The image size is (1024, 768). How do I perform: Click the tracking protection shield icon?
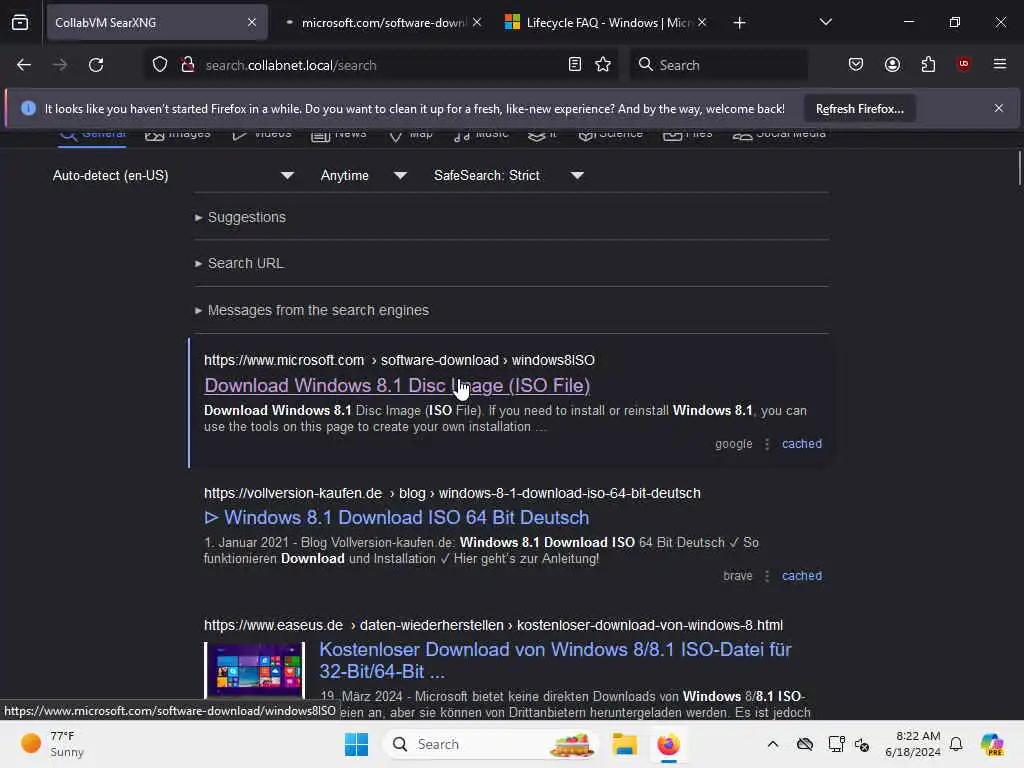pos(160,65)
